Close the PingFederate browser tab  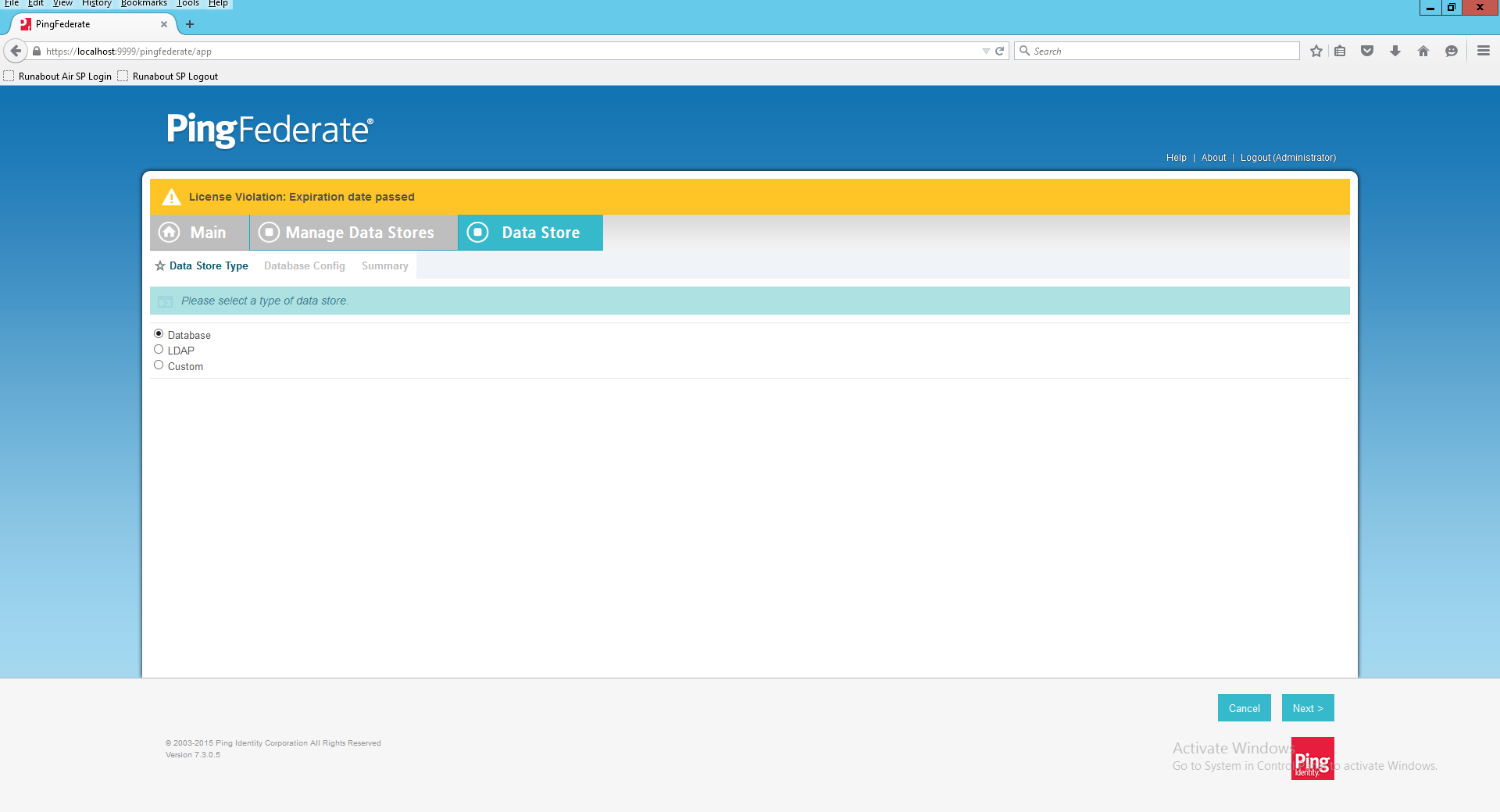tap(164, 24)
